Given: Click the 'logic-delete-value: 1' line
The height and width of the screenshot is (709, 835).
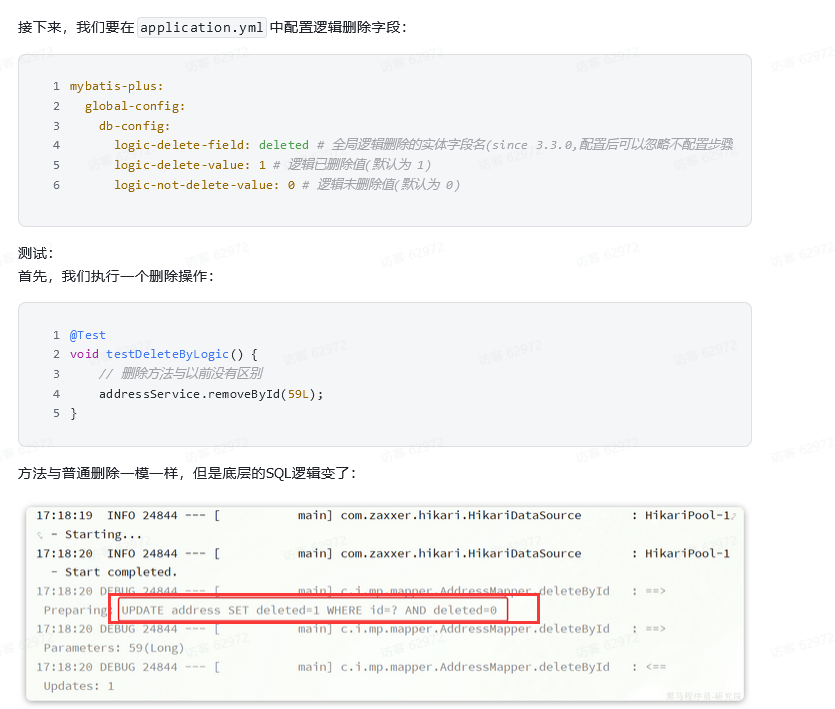Looking at the screenshot, I should pos(190,165).
